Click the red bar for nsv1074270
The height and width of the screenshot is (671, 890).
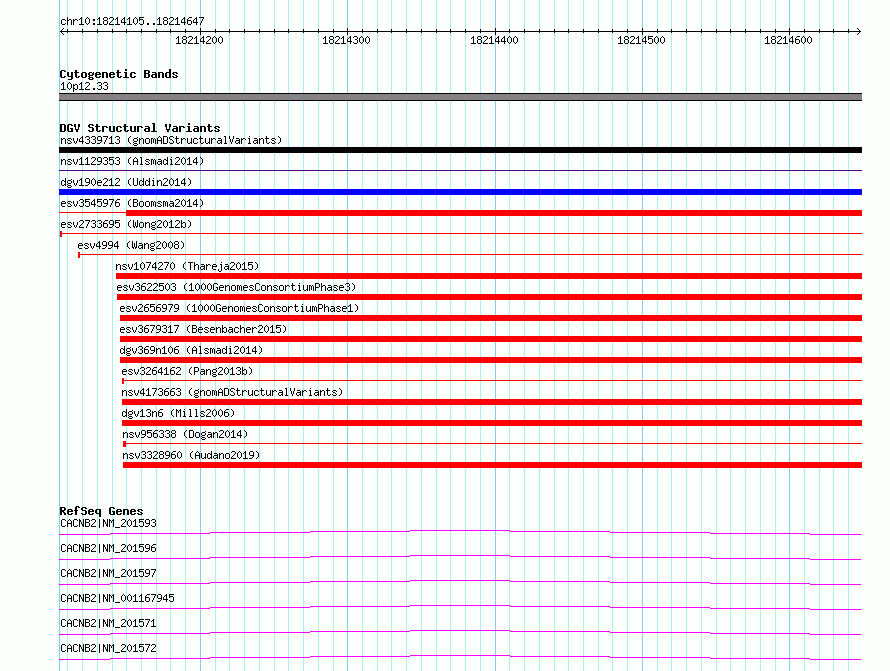(489, 276)
